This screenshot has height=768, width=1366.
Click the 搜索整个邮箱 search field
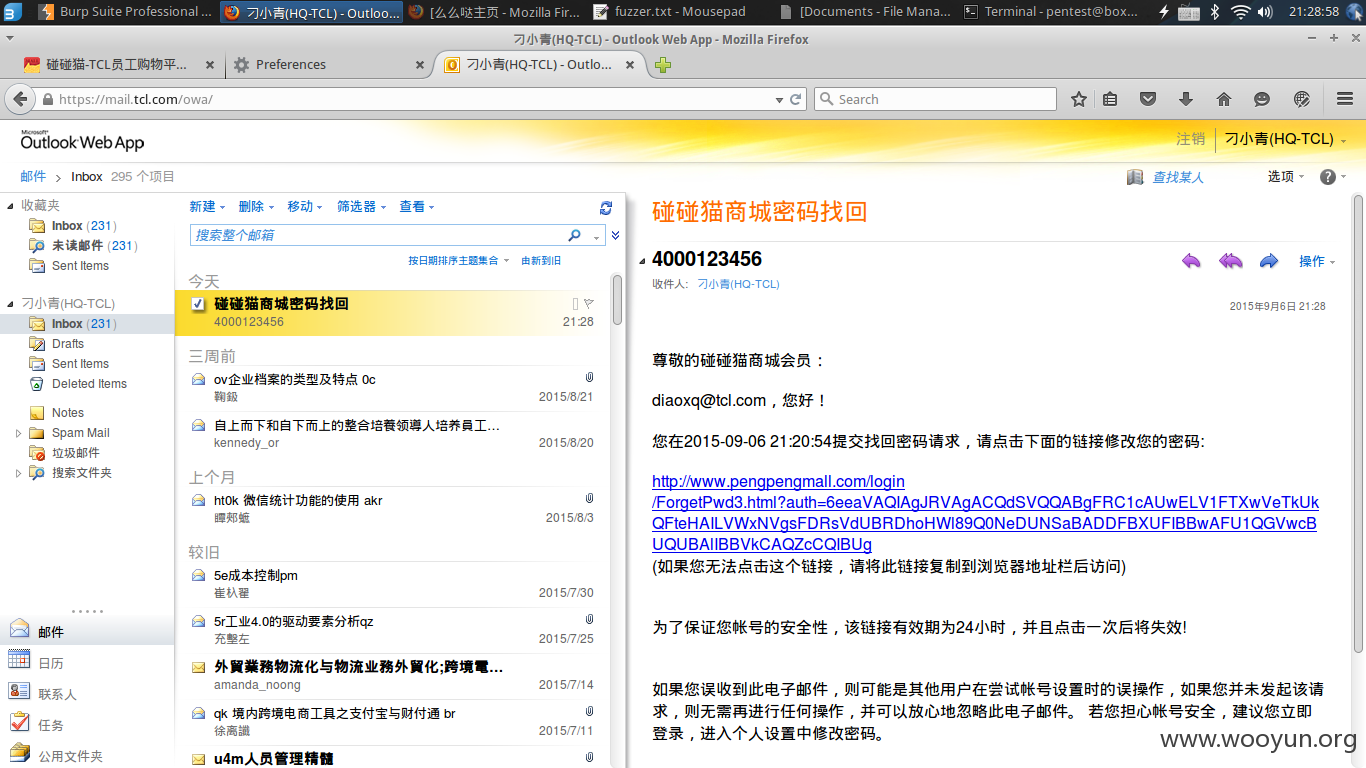[378, 235]
